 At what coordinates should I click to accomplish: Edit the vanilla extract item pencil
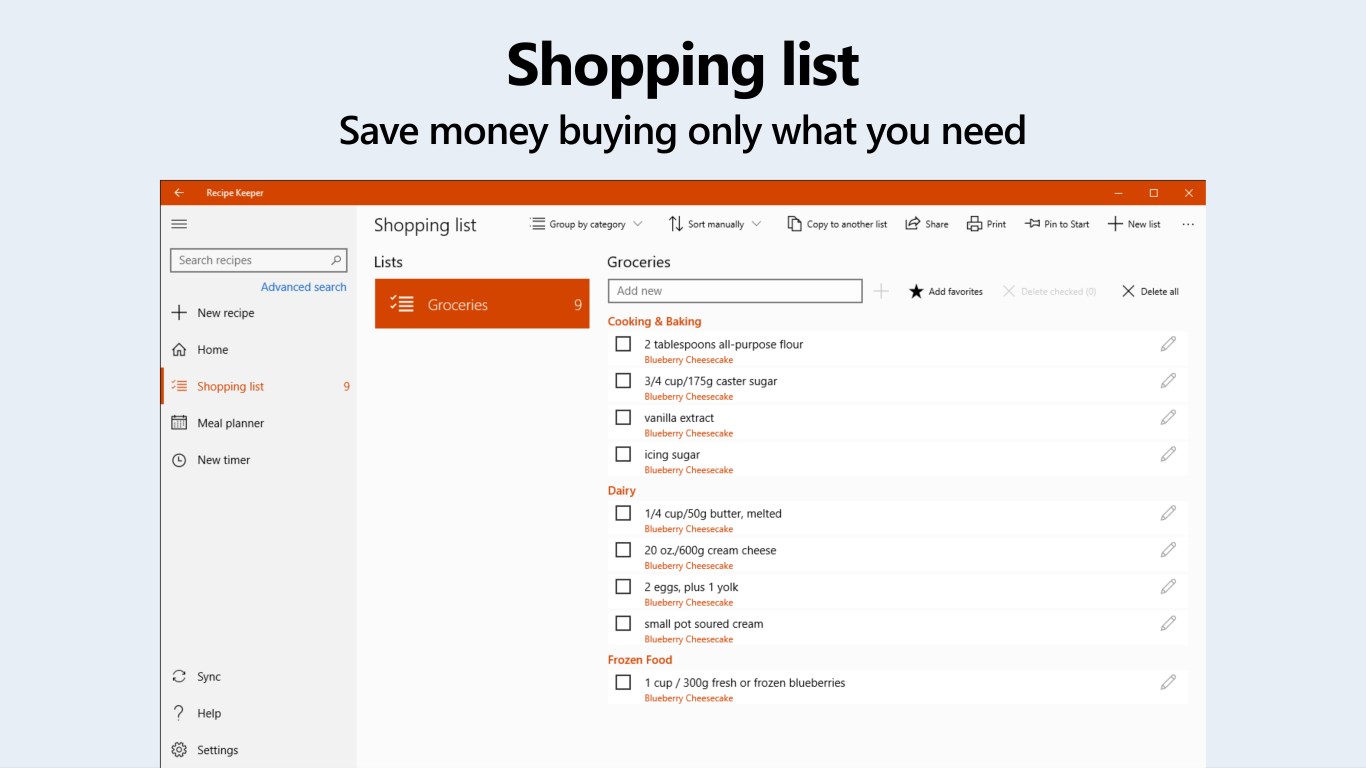(x=1168, y=418)
